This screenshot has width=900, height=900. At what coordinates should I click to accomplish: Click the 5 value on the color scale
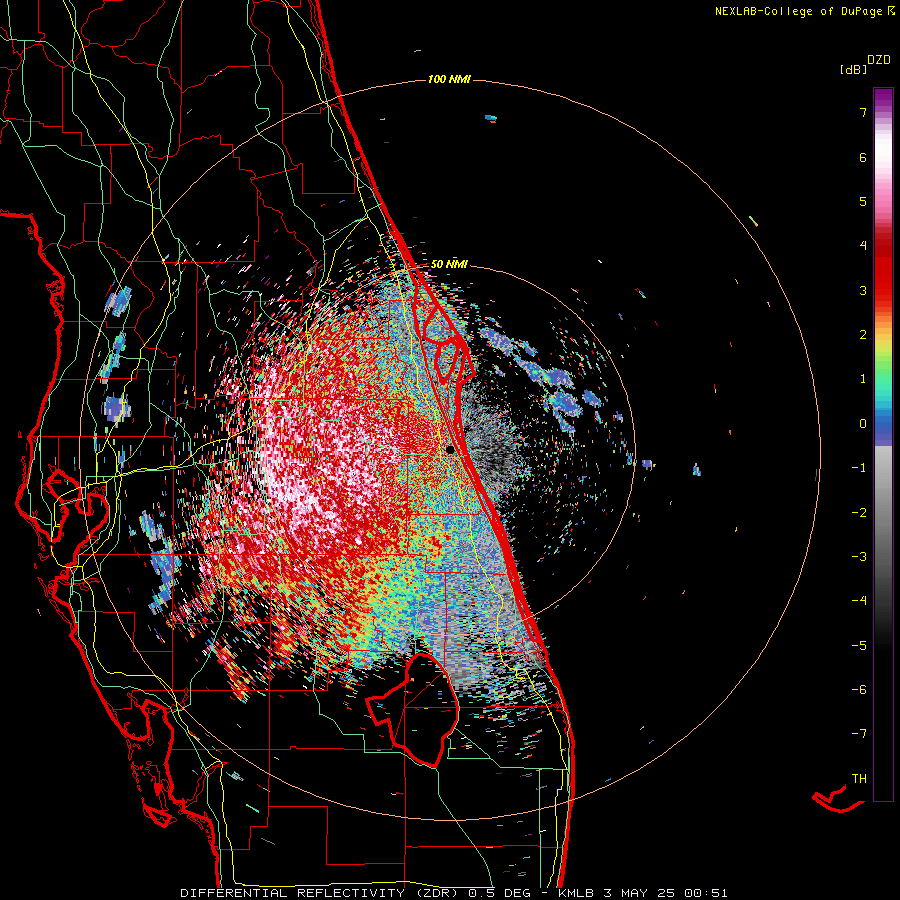(x=863, y=201)
